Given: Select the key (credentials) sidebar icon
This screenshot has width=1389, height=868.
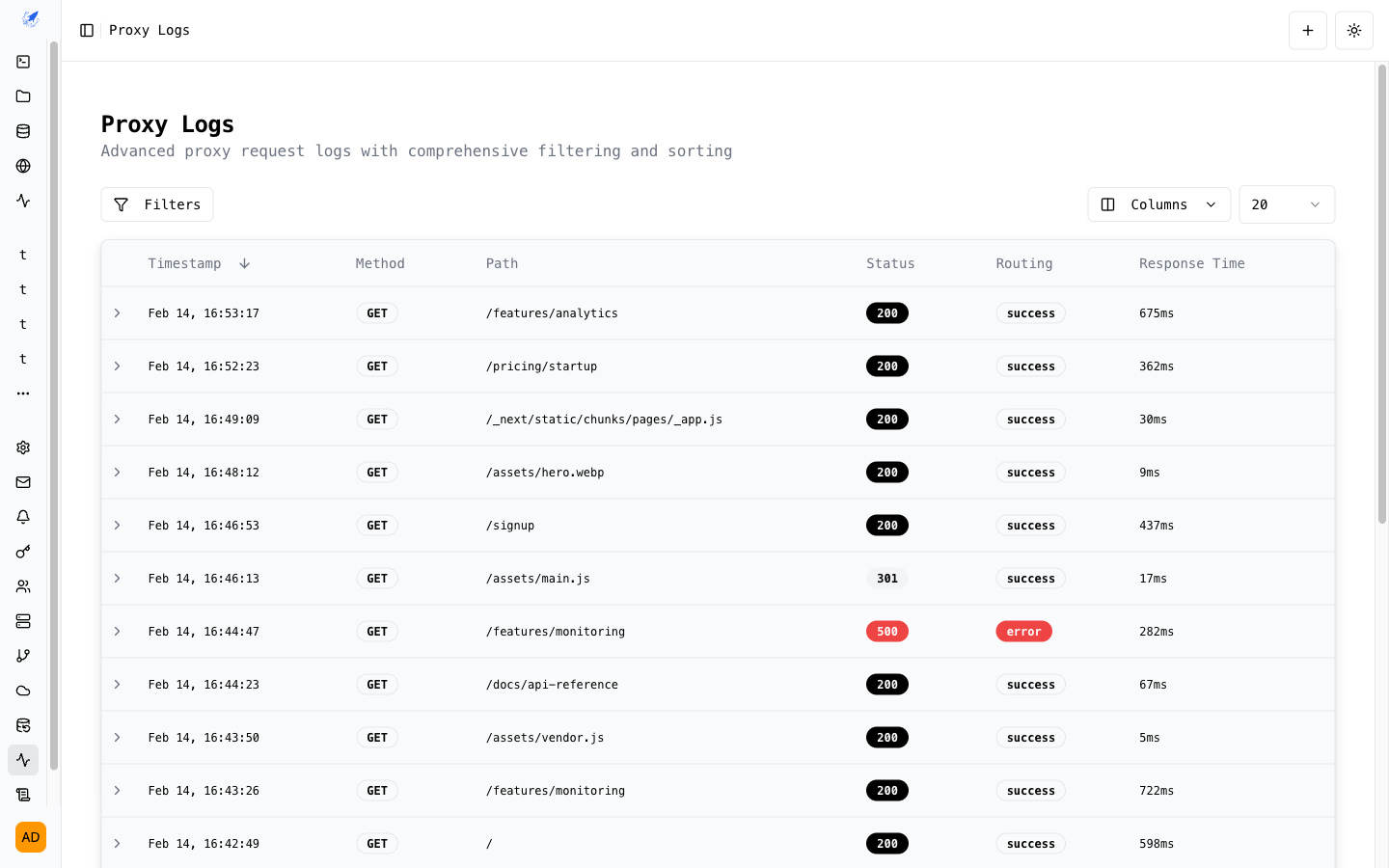Looking at the screenshot, I should (23, 551).
